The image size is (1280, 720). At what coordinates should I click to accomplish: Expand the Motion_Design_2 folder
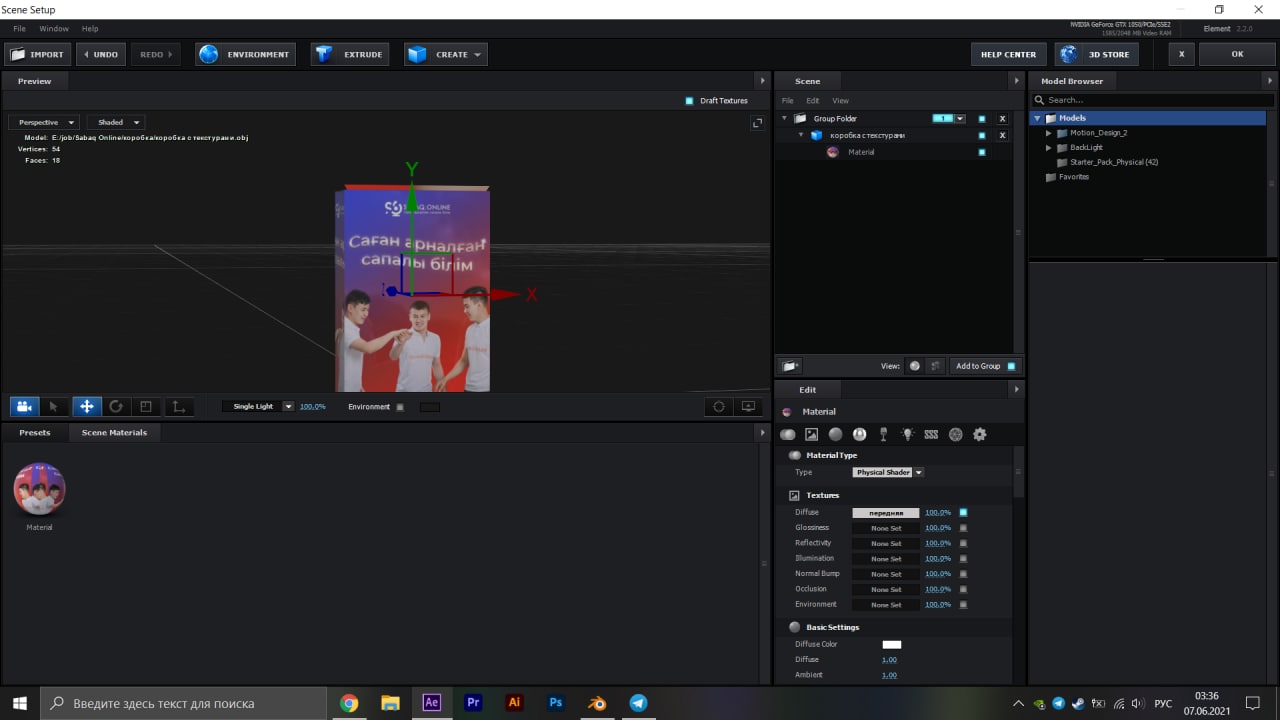[1049, 133]
